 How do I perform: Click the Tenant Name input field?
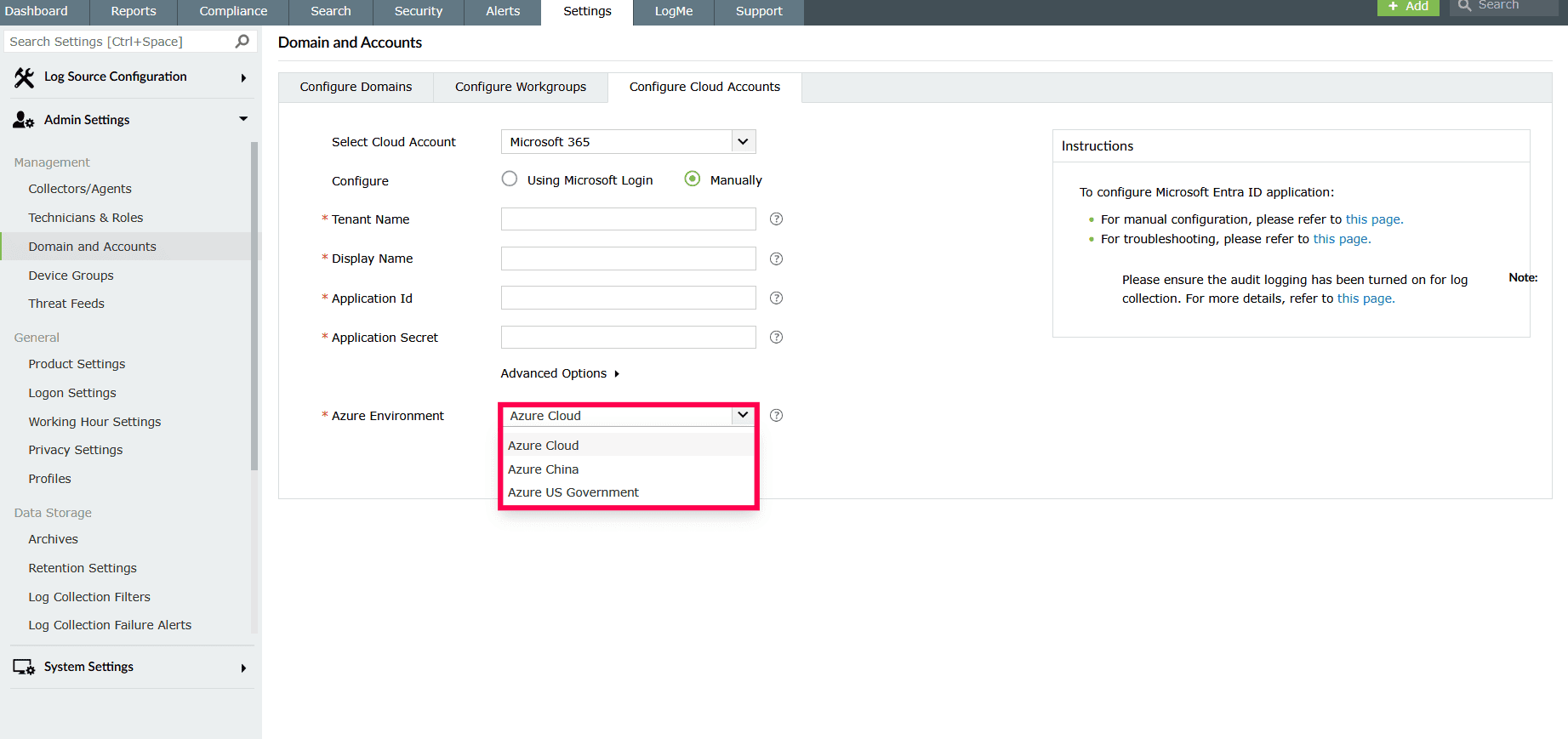click(629, 219)
